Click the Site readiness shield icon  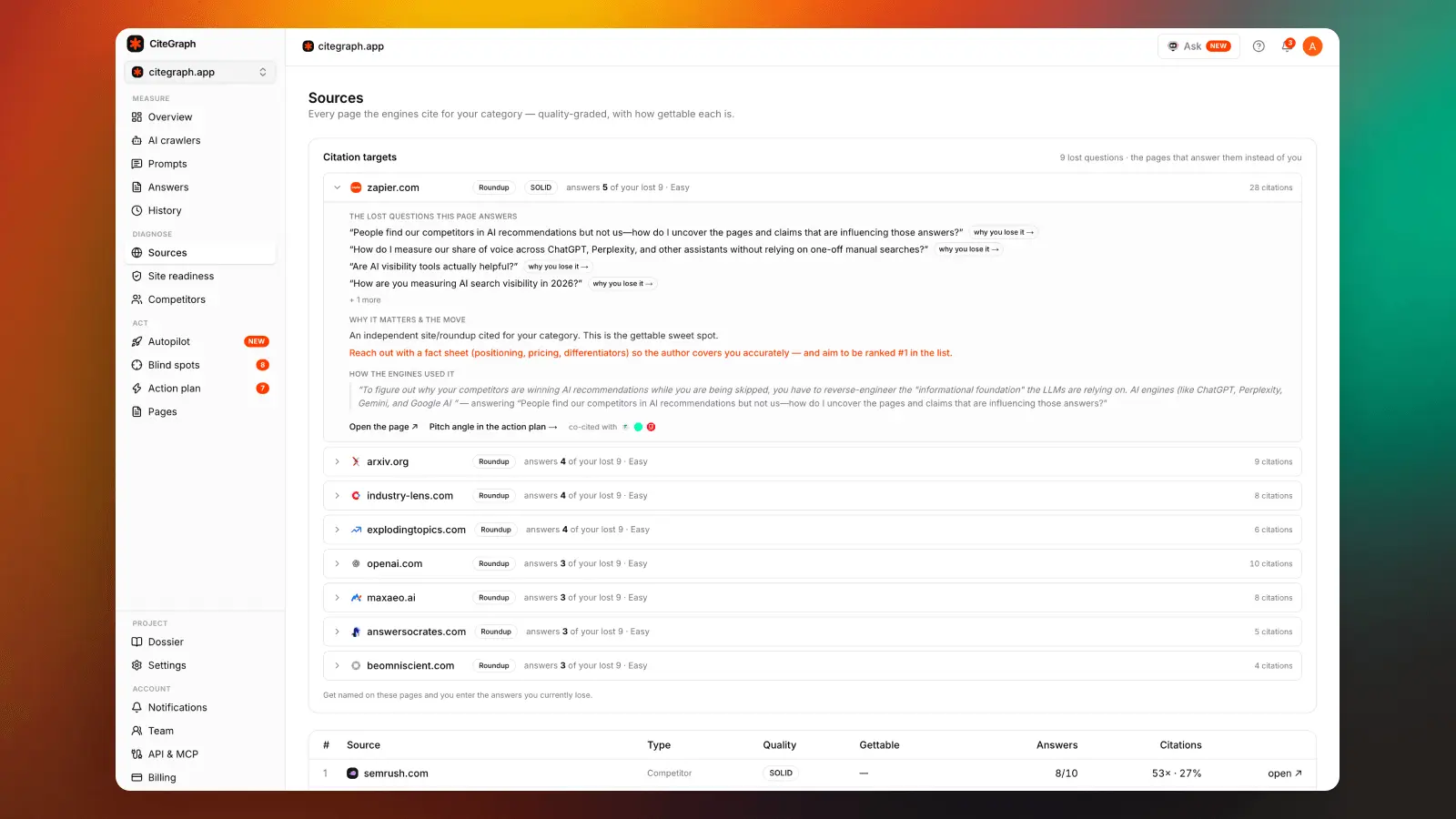[x=136, y=276]
